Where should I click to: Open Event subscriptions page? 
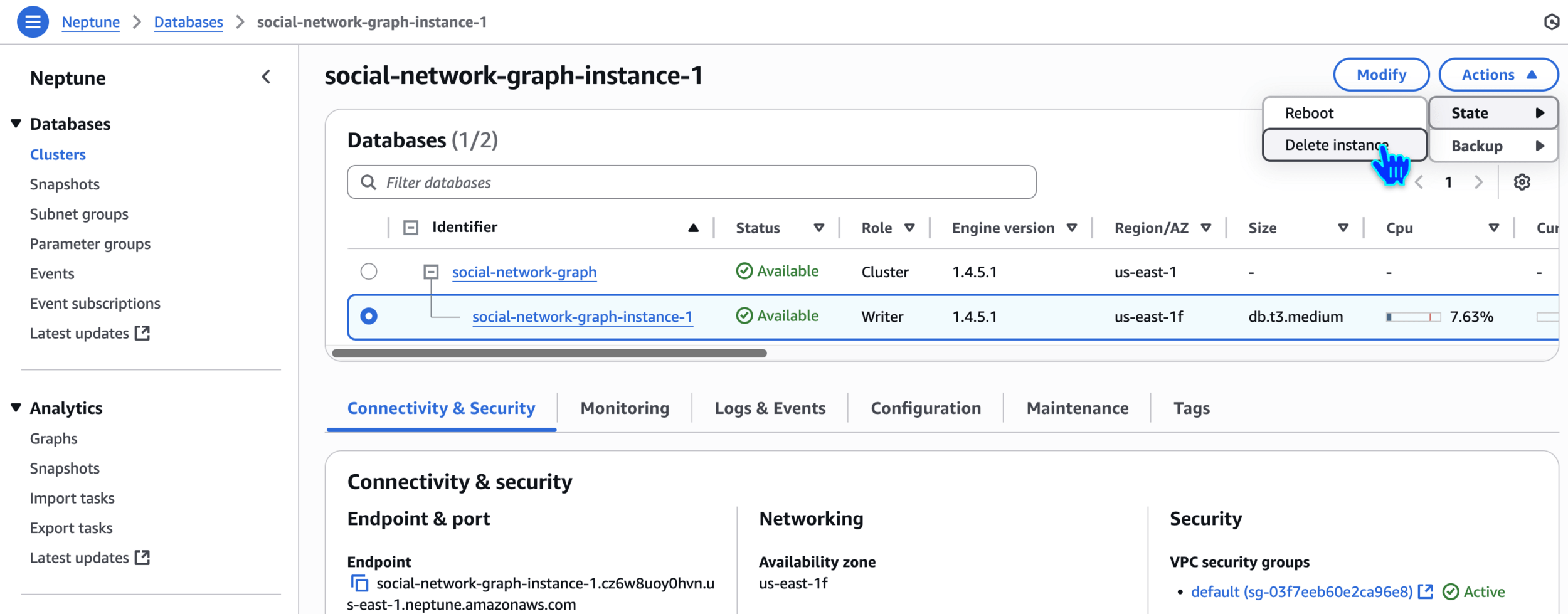[x=95, y=304]
